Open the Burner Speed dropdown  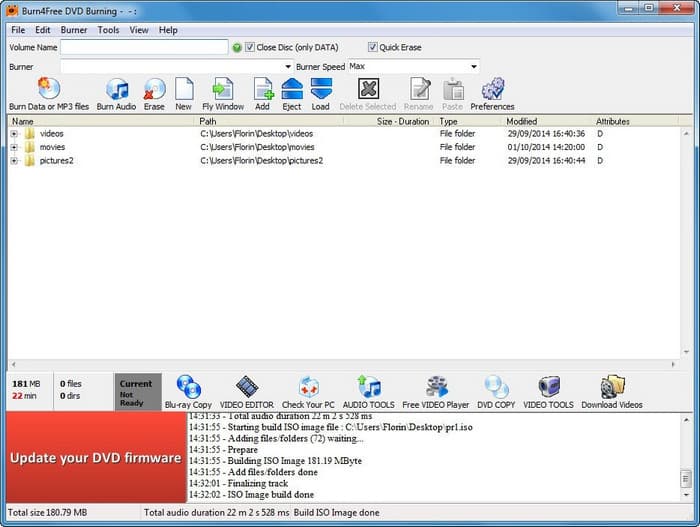tap(474, 67)
